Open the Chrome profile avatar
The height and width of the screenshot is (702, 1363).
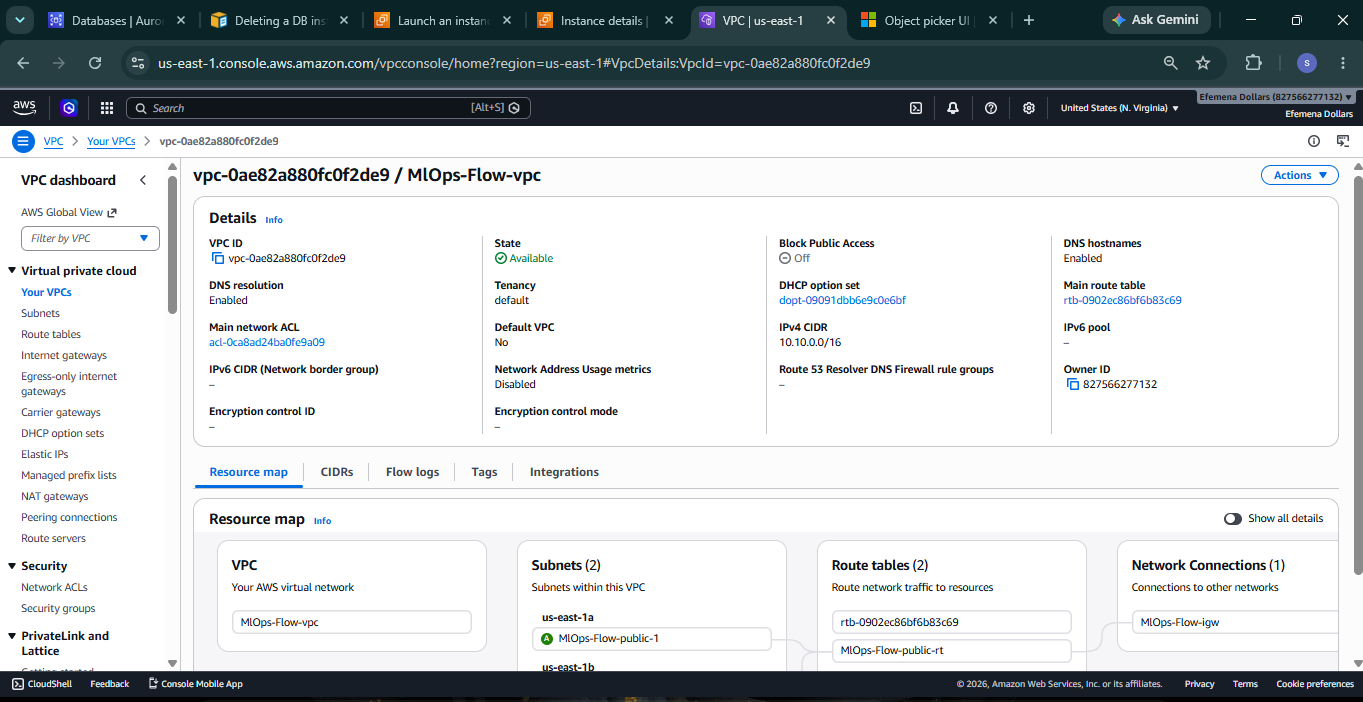(x=1307, y=63)
